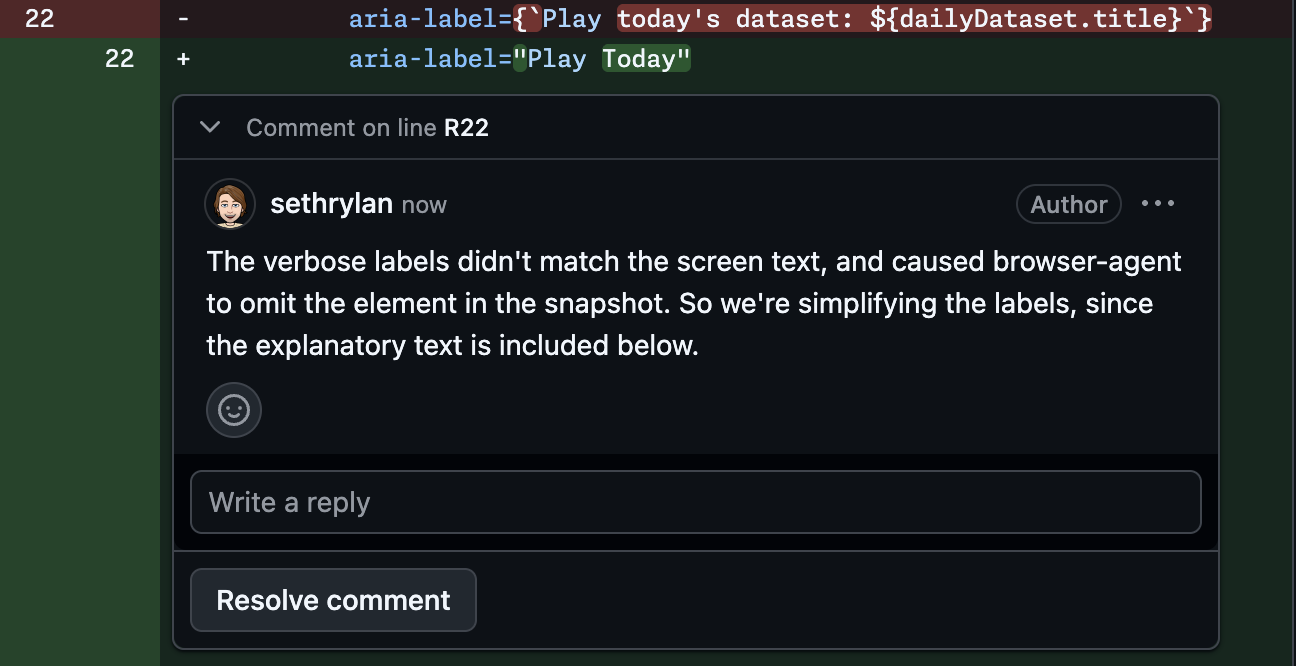
Task: Click the plus marker on added line 22
Action: click(x=182, y=58)
